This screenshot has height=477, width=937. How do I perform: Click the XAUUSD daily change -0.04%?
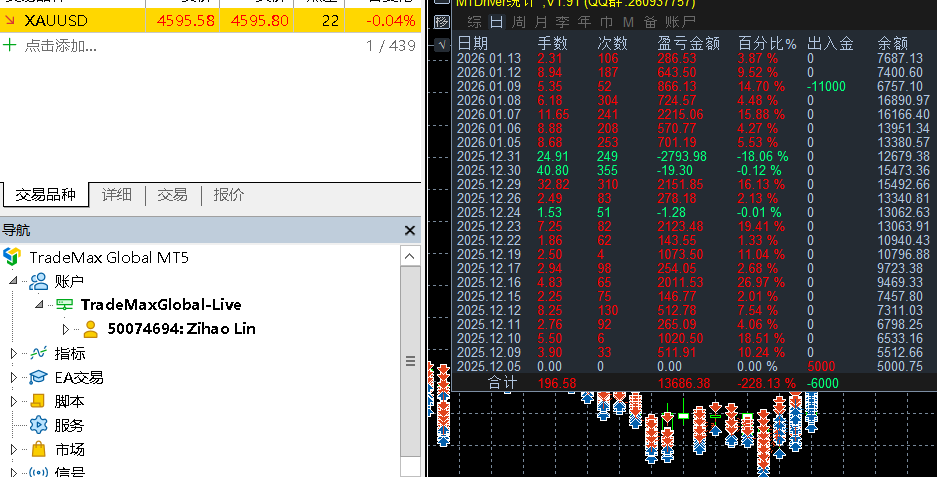coord(390,20)
